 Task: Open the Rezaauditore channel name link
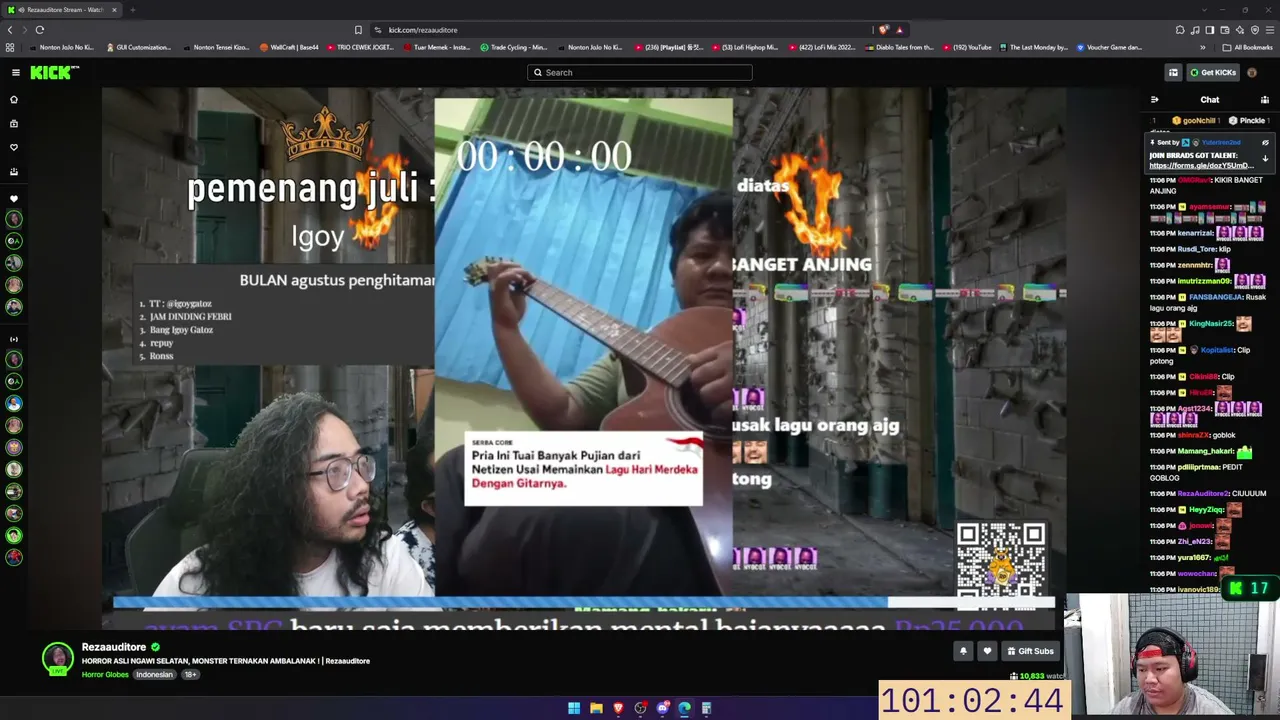pyautogui.click(x=114, y=647)
